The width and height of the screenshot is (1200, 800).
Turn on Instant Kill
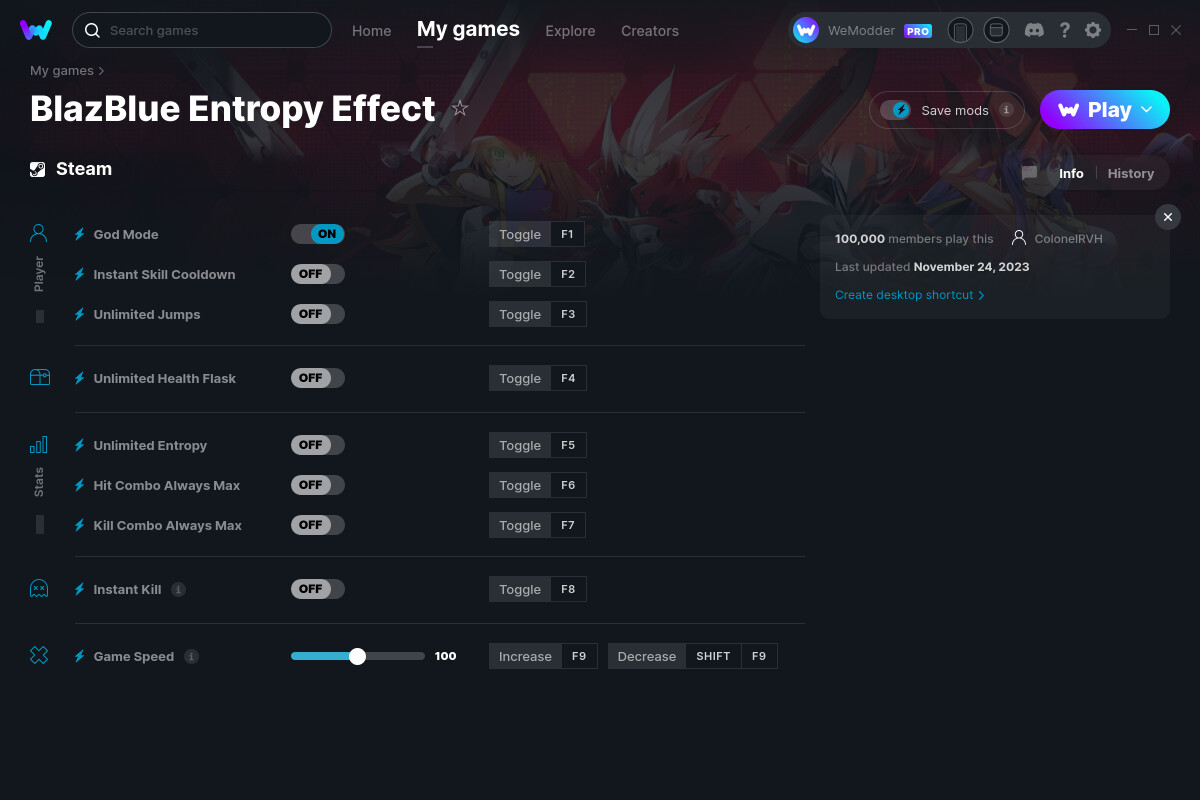tap(318, 589)
